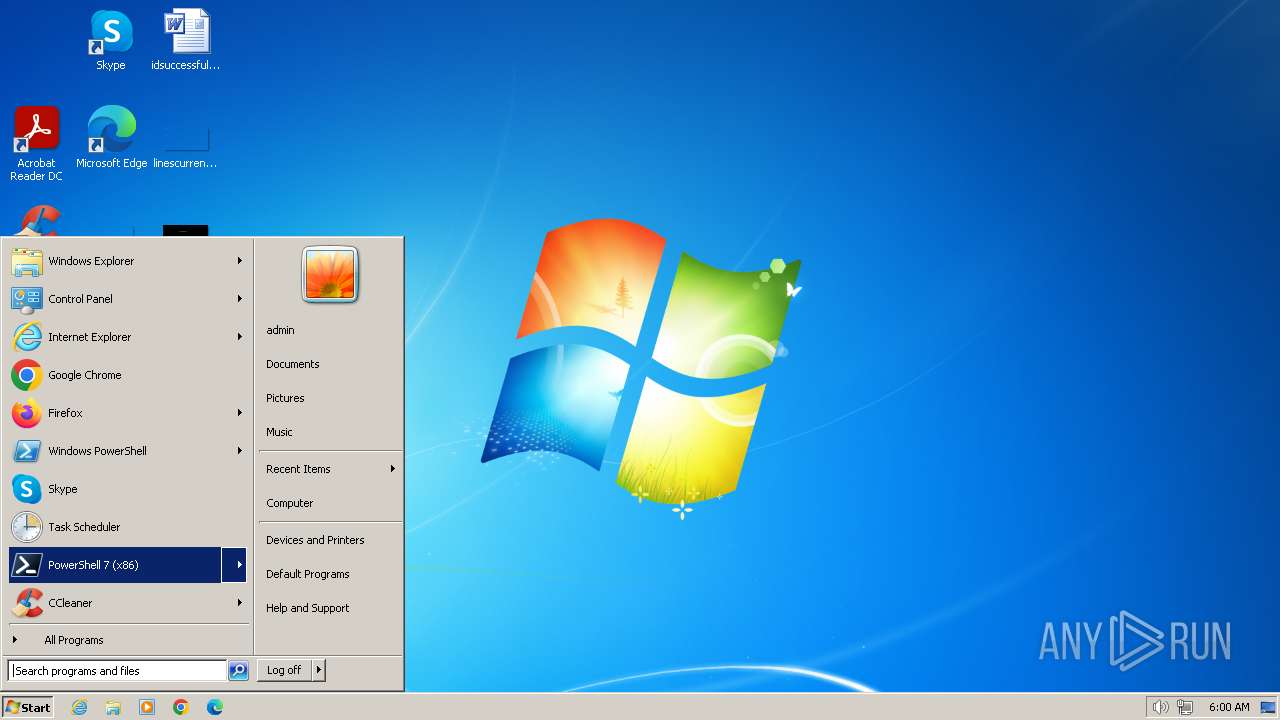Open Windows Media Player on taskbar
Viewport: 1280px width, 720px height.
(147, 707)
